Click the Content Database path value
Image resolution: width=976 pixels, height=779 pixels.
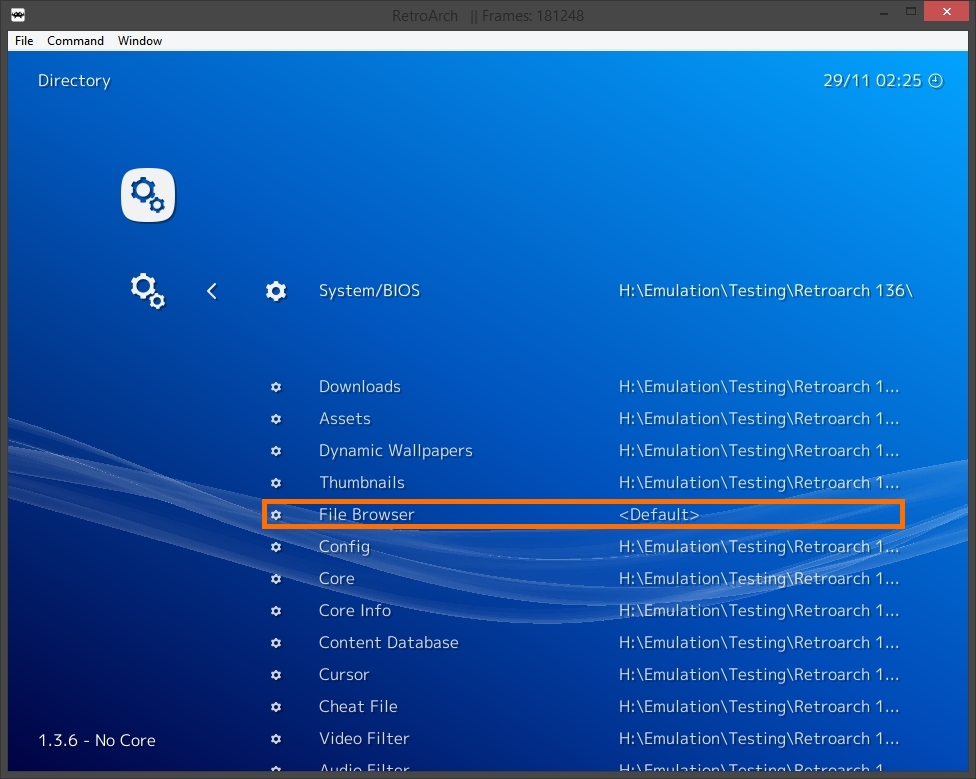(x=759, y=643)
